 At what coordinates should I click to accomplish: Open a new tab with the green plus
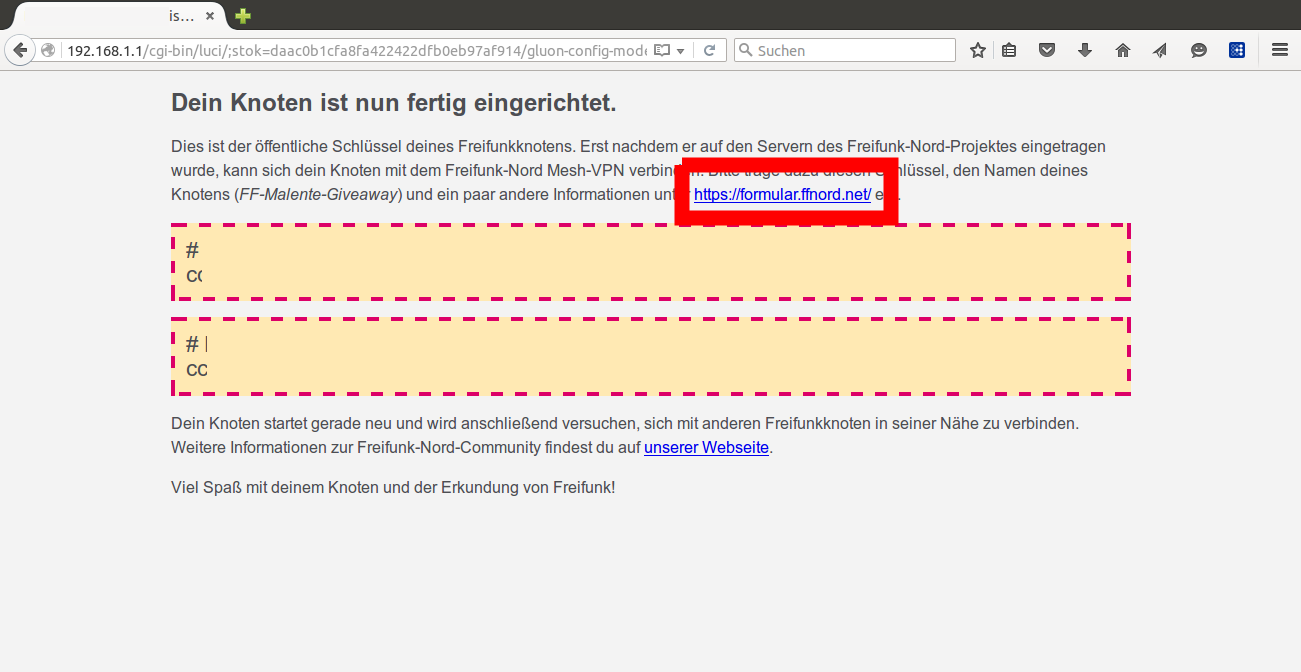click(242, 16)
